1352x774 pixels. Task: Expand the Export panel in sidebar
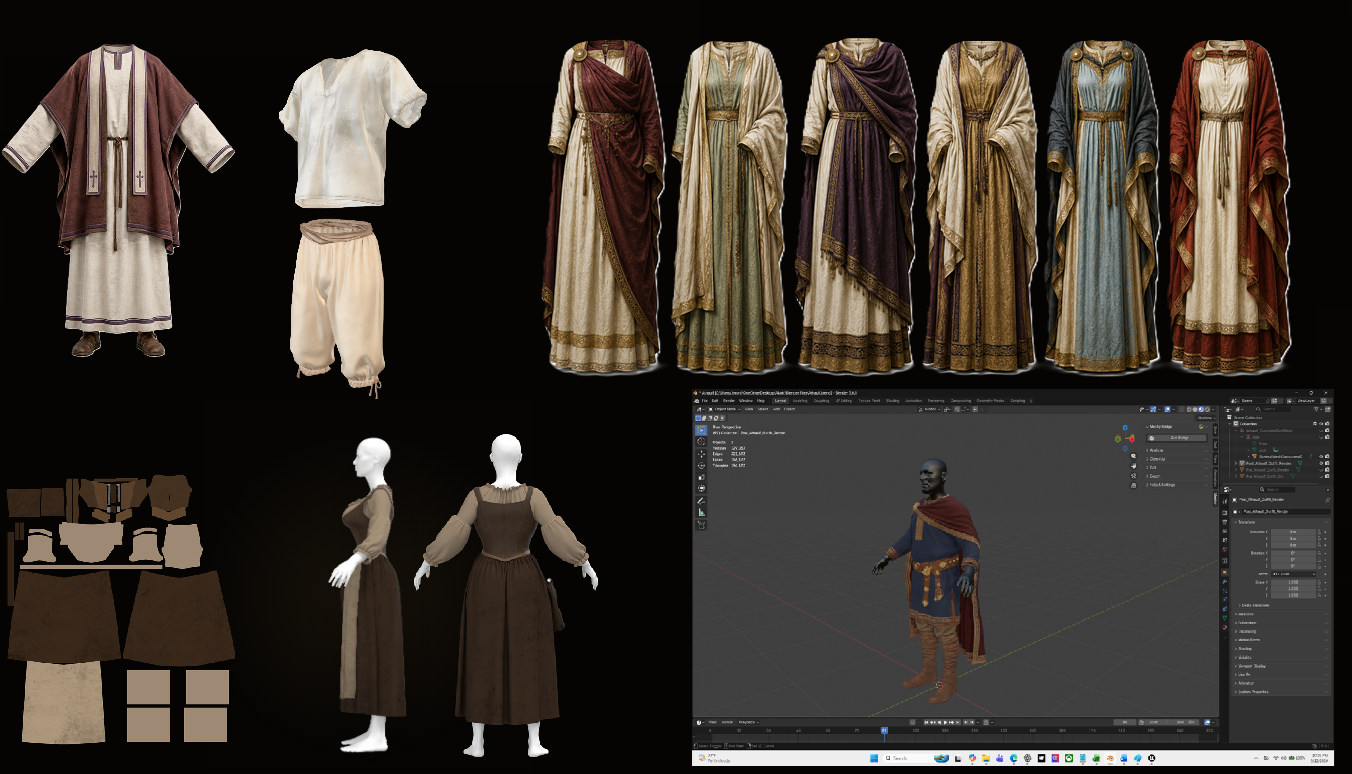(1177, 476)
